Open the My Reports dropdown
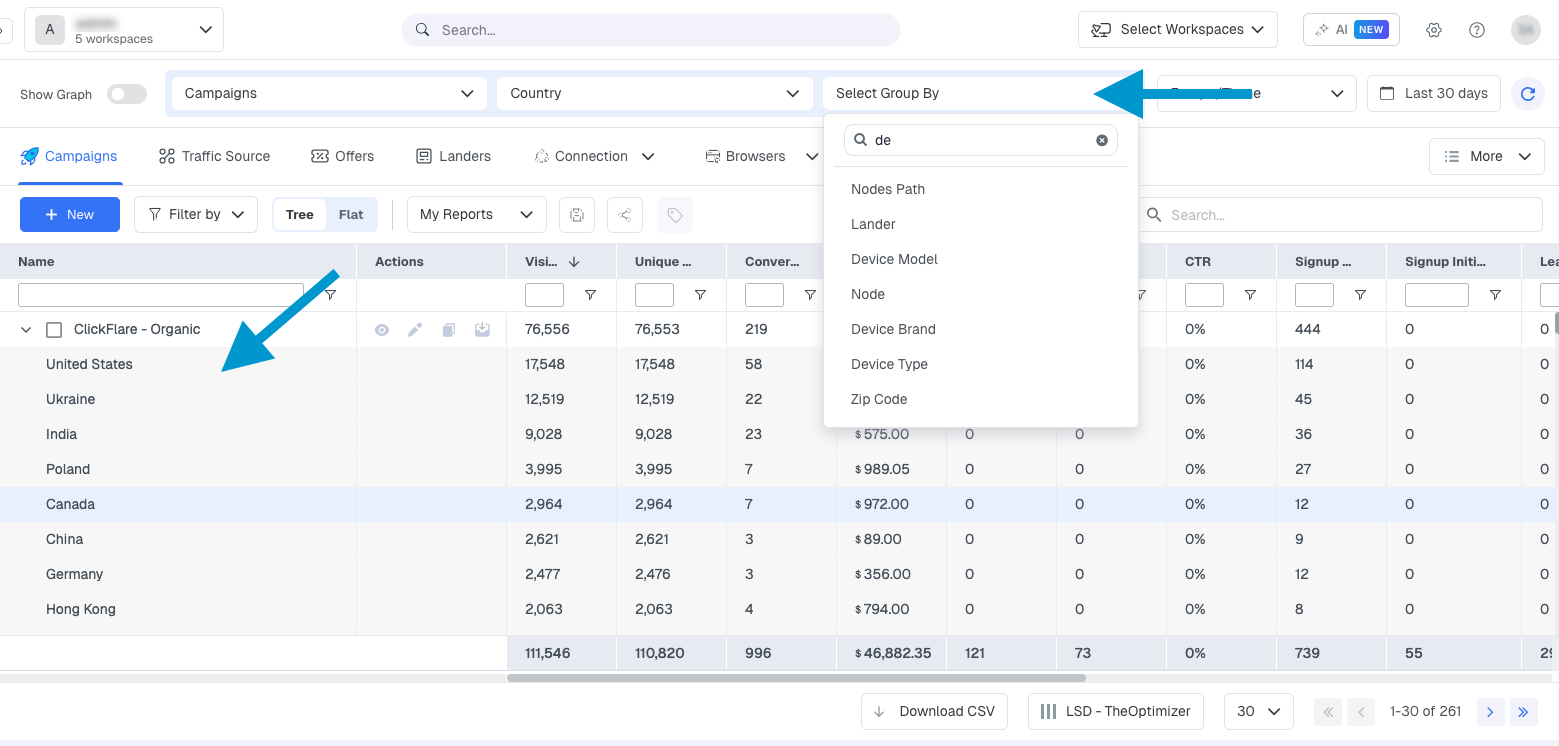 point(476,215)
